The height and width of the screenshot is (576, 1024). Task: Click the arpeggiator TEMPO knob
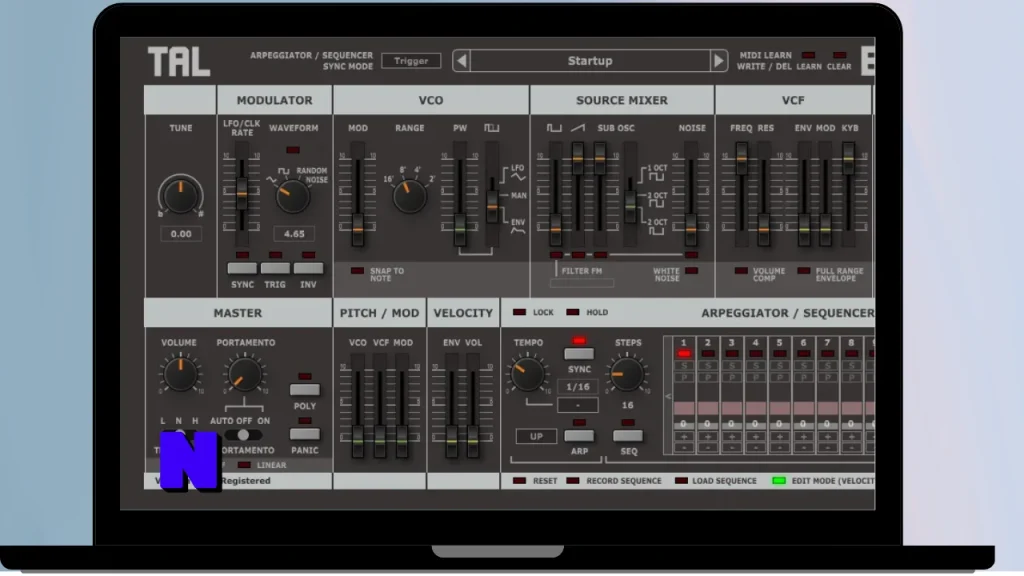(x=528, y=374)
